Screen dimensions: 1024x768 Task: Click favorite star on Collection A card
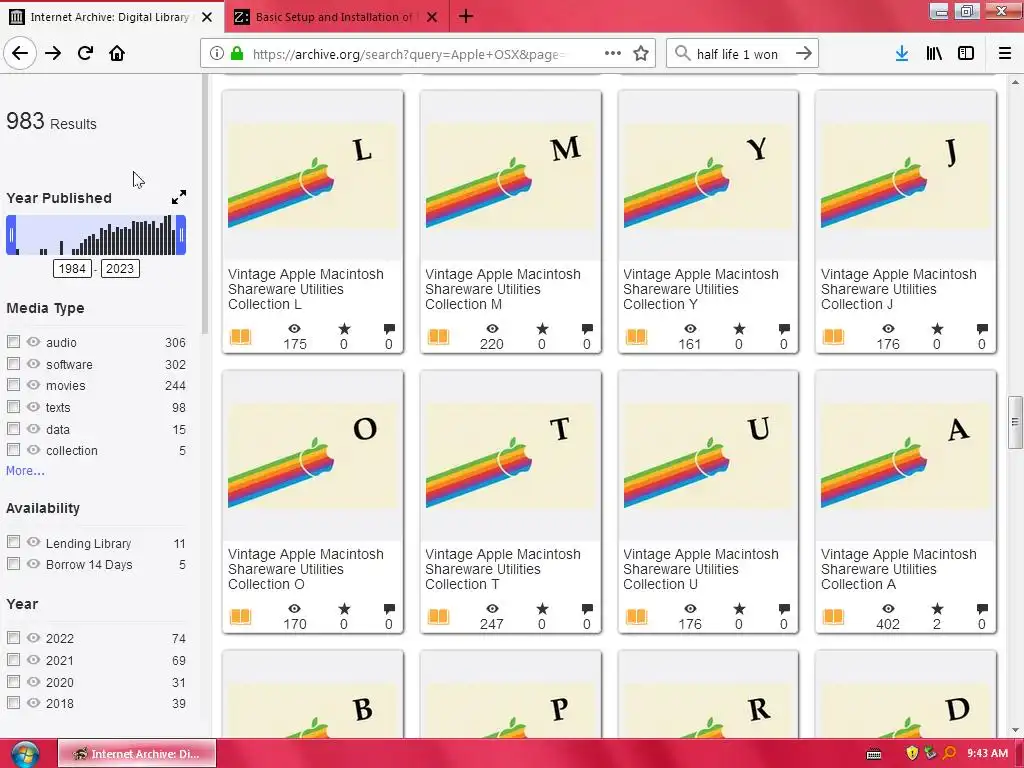(937, 609)
